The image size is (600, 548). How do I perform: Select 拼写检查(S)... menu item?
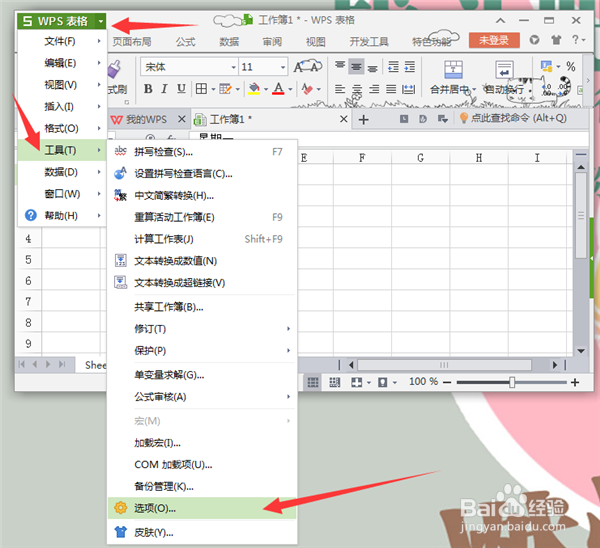coord(202,152)
